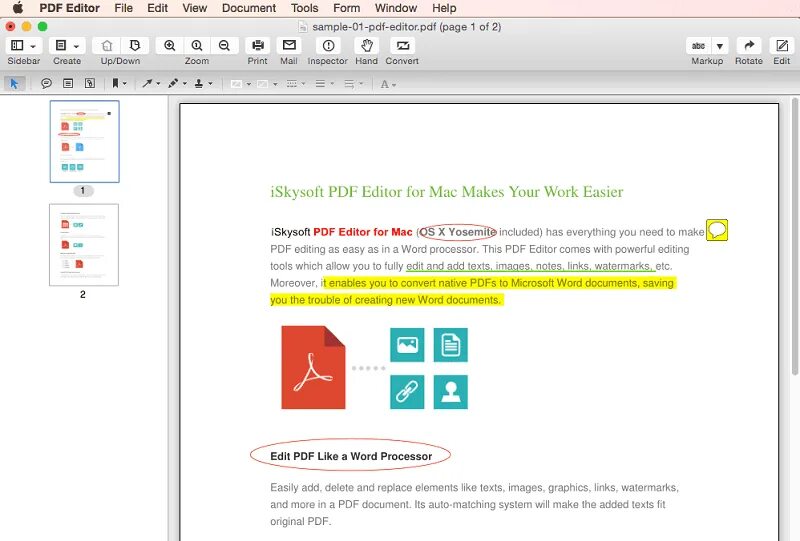Image resolution: width=800 pixels, height=541 pixels.
Task: Open the Document menu
Action: tap(249, 8)
